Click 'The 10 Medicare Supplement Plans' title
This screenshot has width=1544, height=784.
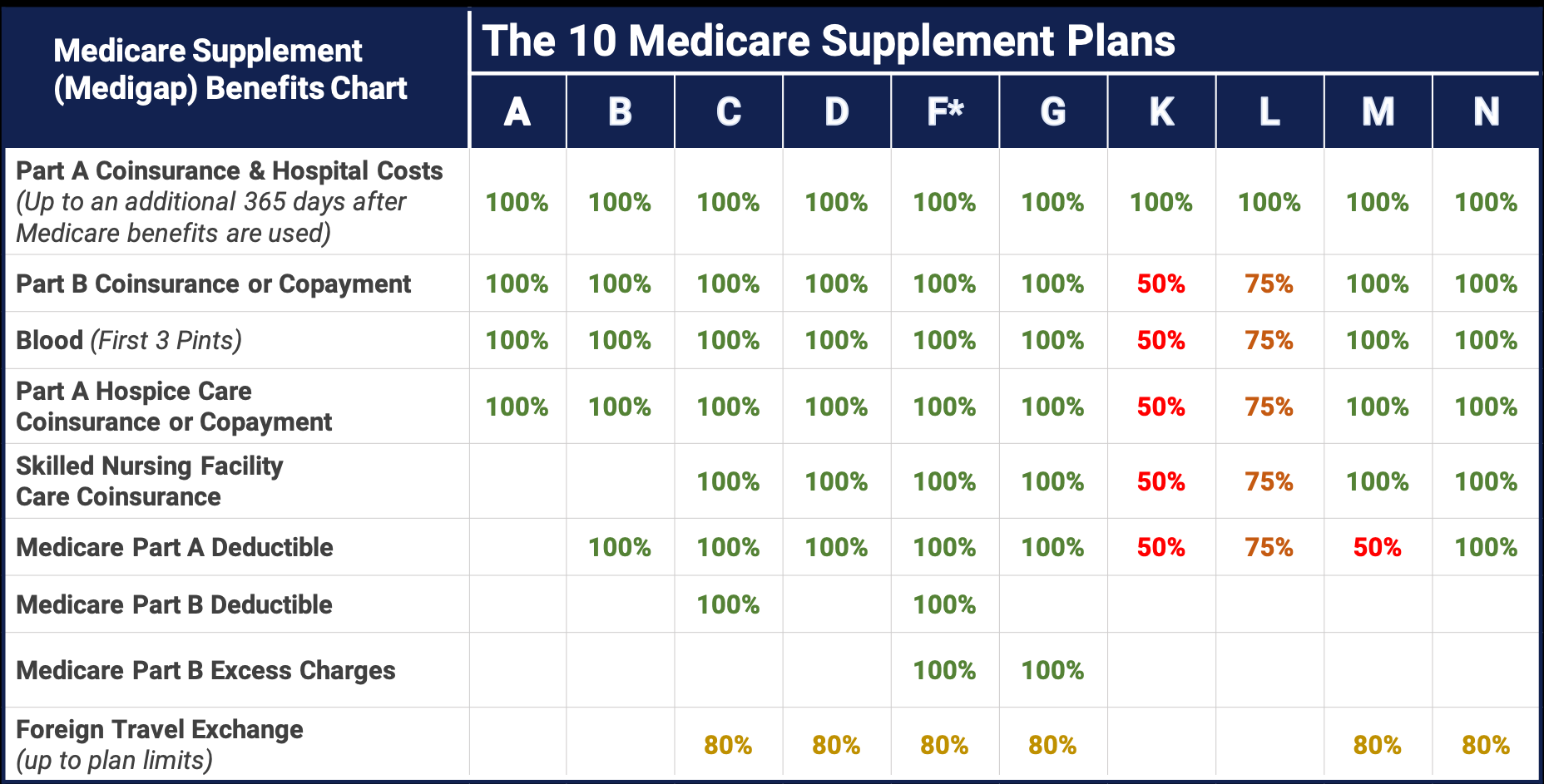pyautogui.click(x=829, y=41)
